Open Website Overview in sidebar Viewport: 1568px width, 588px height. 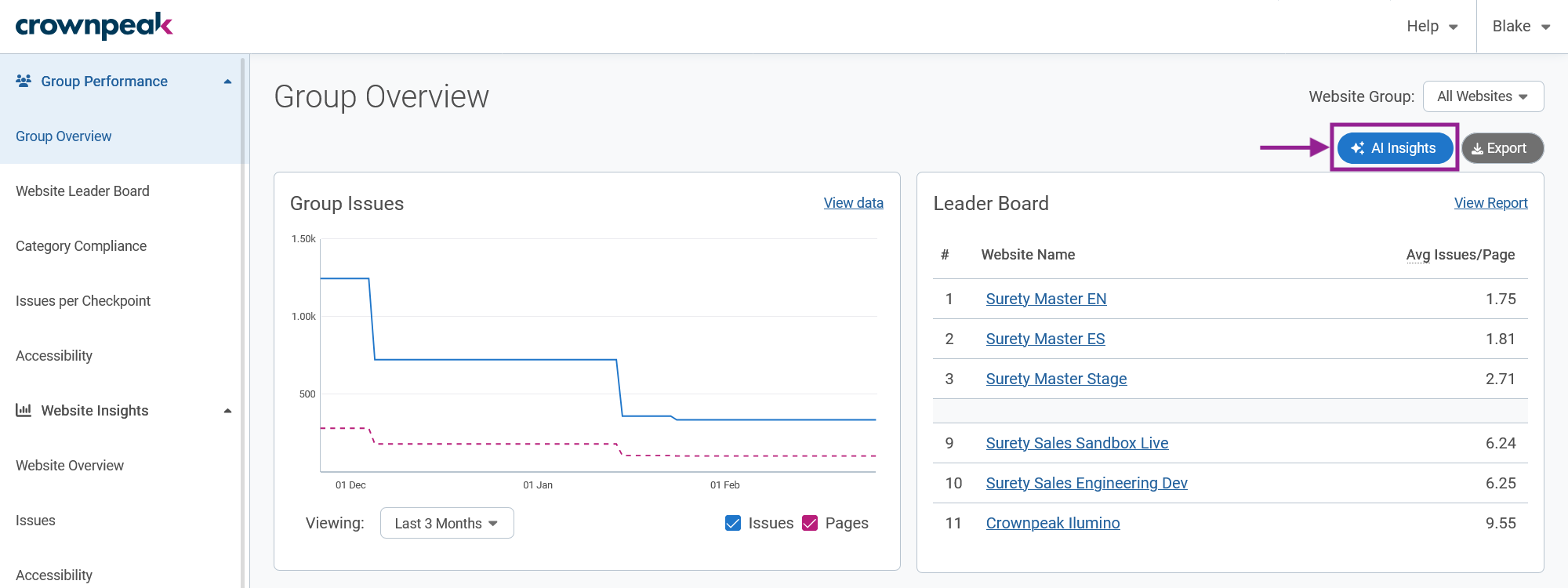(x=70, y=466)
